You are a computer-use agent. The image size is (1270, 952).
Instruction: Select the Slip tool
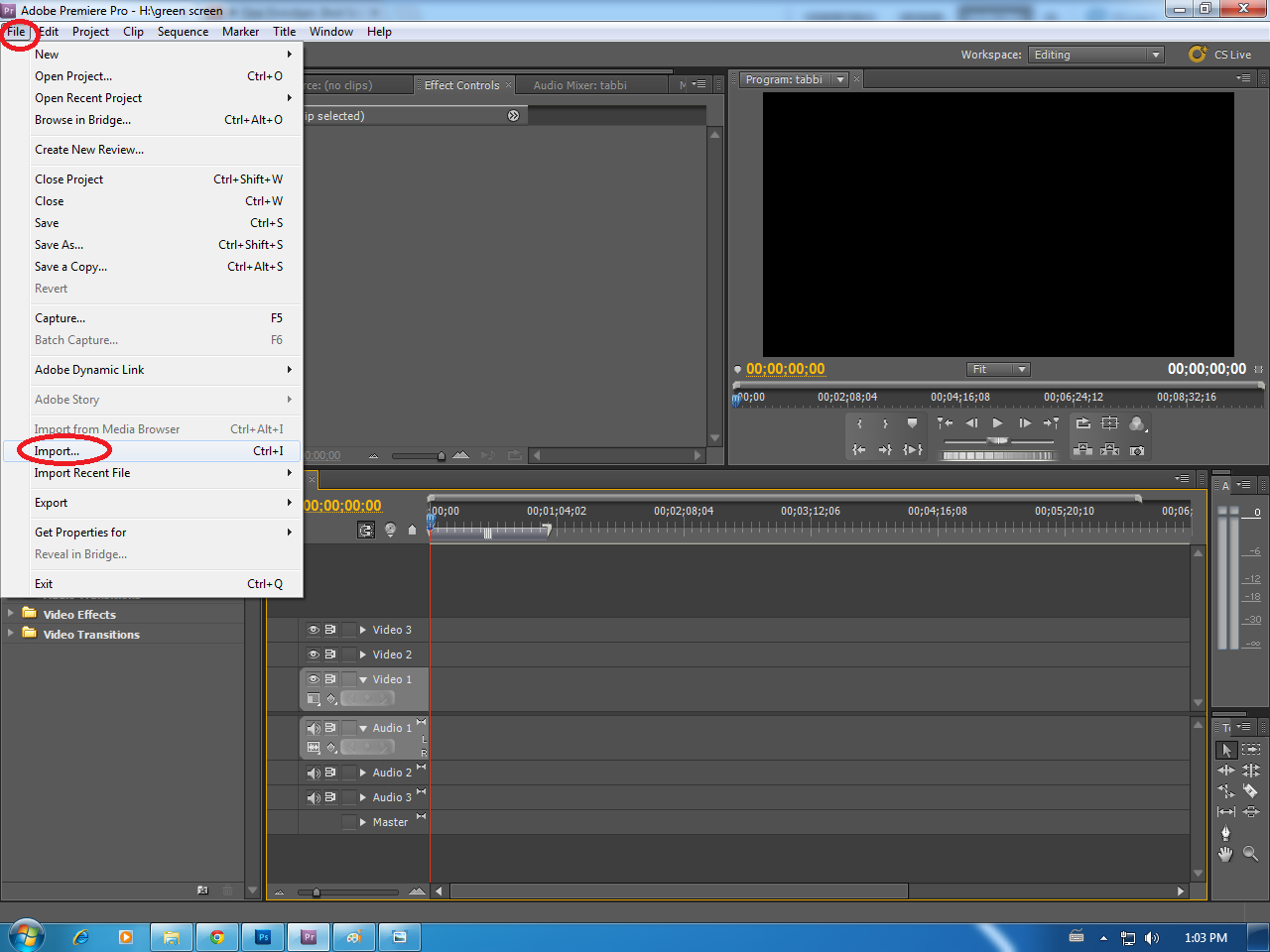(1226, 812)
